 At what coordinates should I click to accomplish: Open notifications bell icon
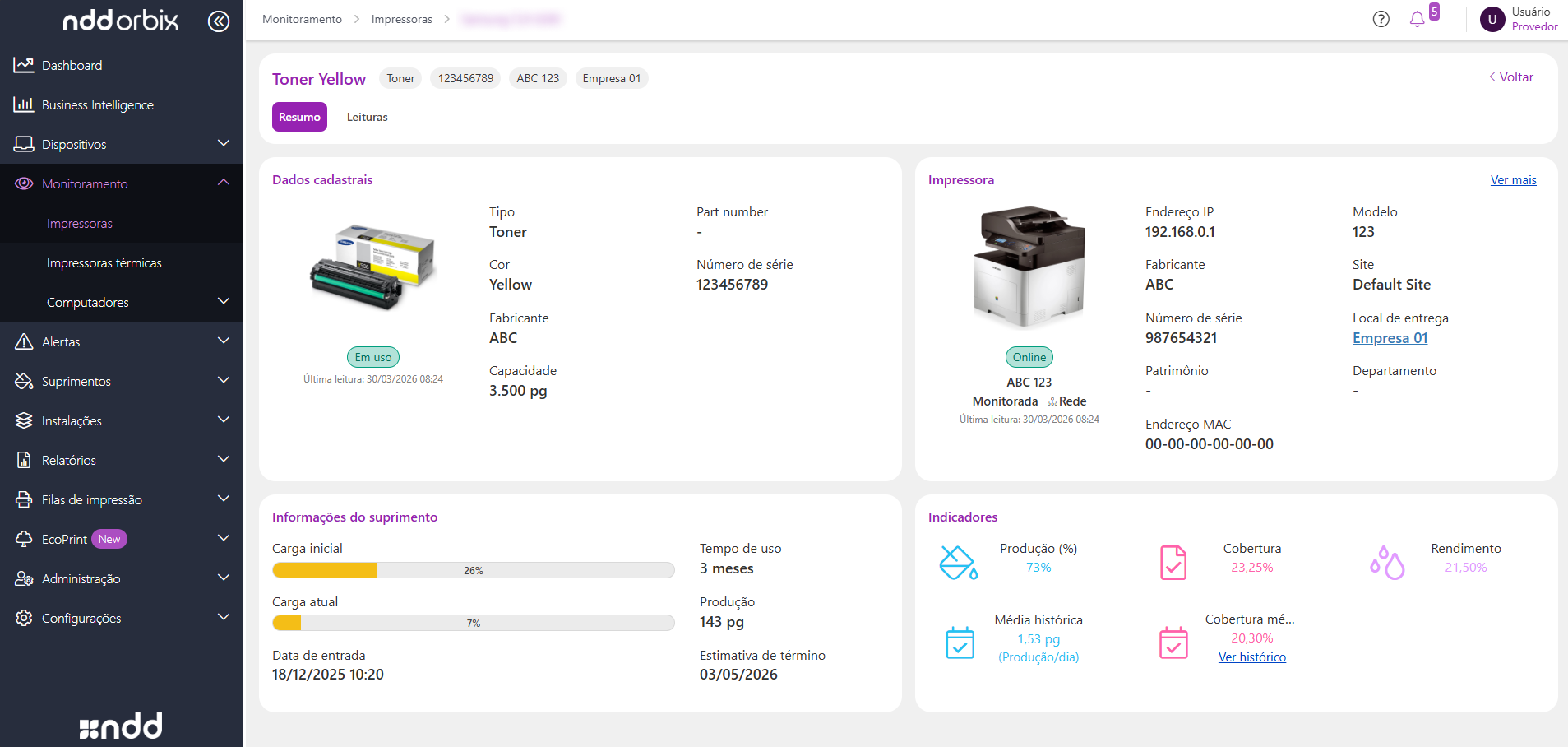click(x=1416, y=19)
